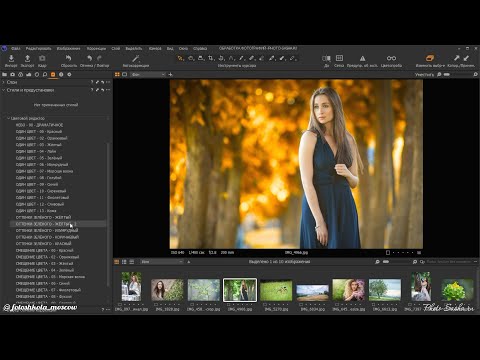The height and width of the screenshot is (360, 480).
Task: Open the gear settings tool tab
Action: [x=69, y=75]
